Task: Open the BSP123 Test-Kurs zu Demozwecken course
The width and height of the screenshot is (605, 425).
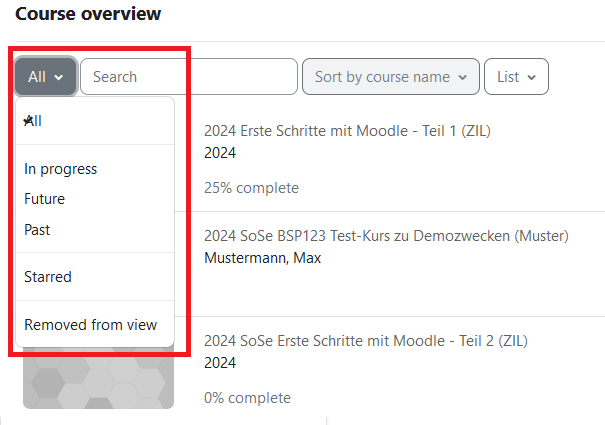Action: coord(386,236)
